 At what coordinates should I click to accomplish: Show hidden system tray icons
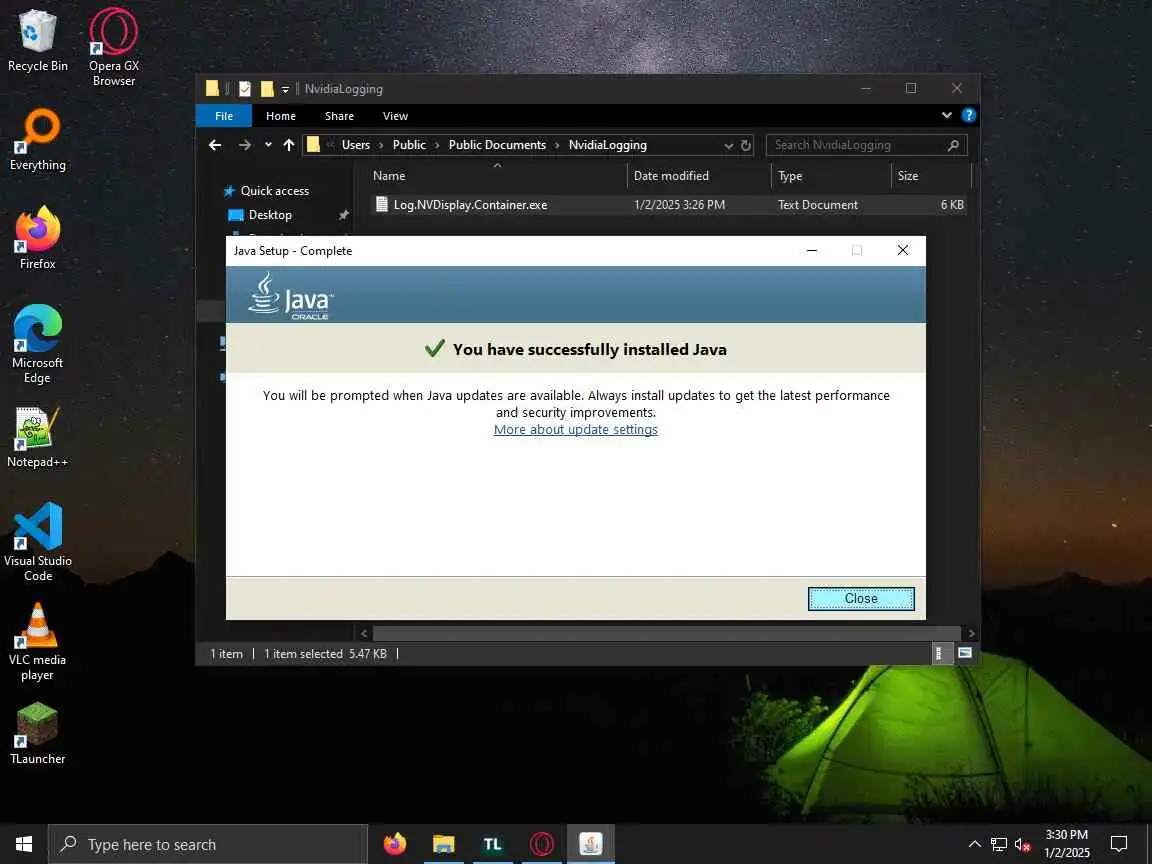(x=974, y=844)
